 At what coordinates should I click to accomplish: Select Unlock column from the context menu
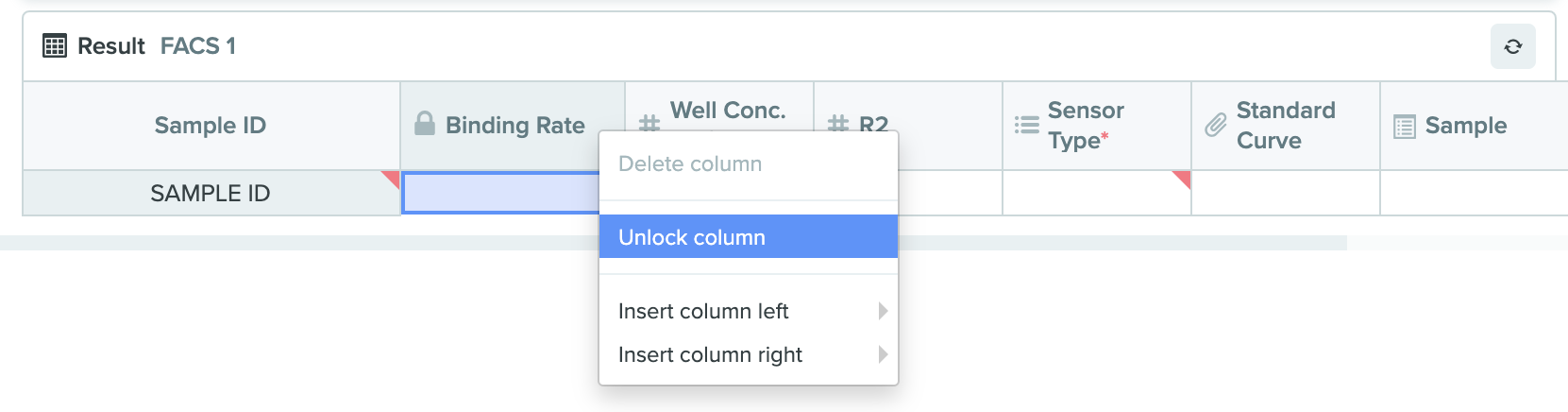(749, 237)
